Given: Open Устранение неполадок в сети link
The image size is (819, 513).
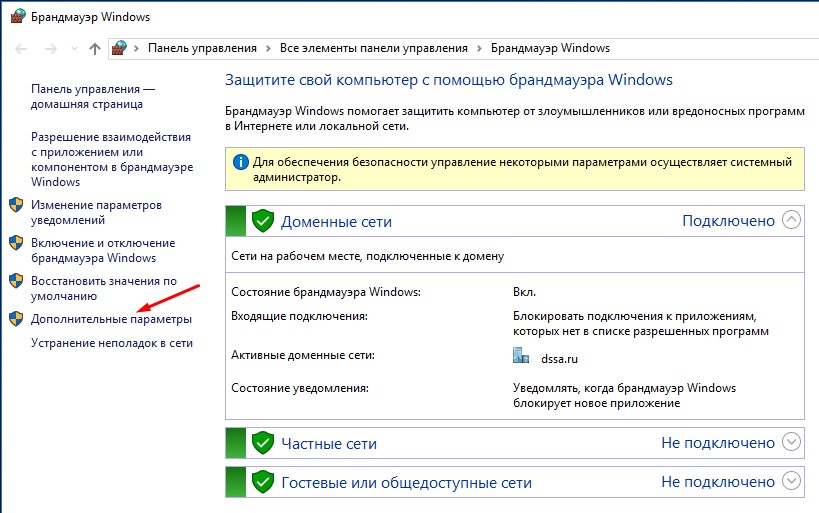Looking at the screenshot, I should (112, 343).
